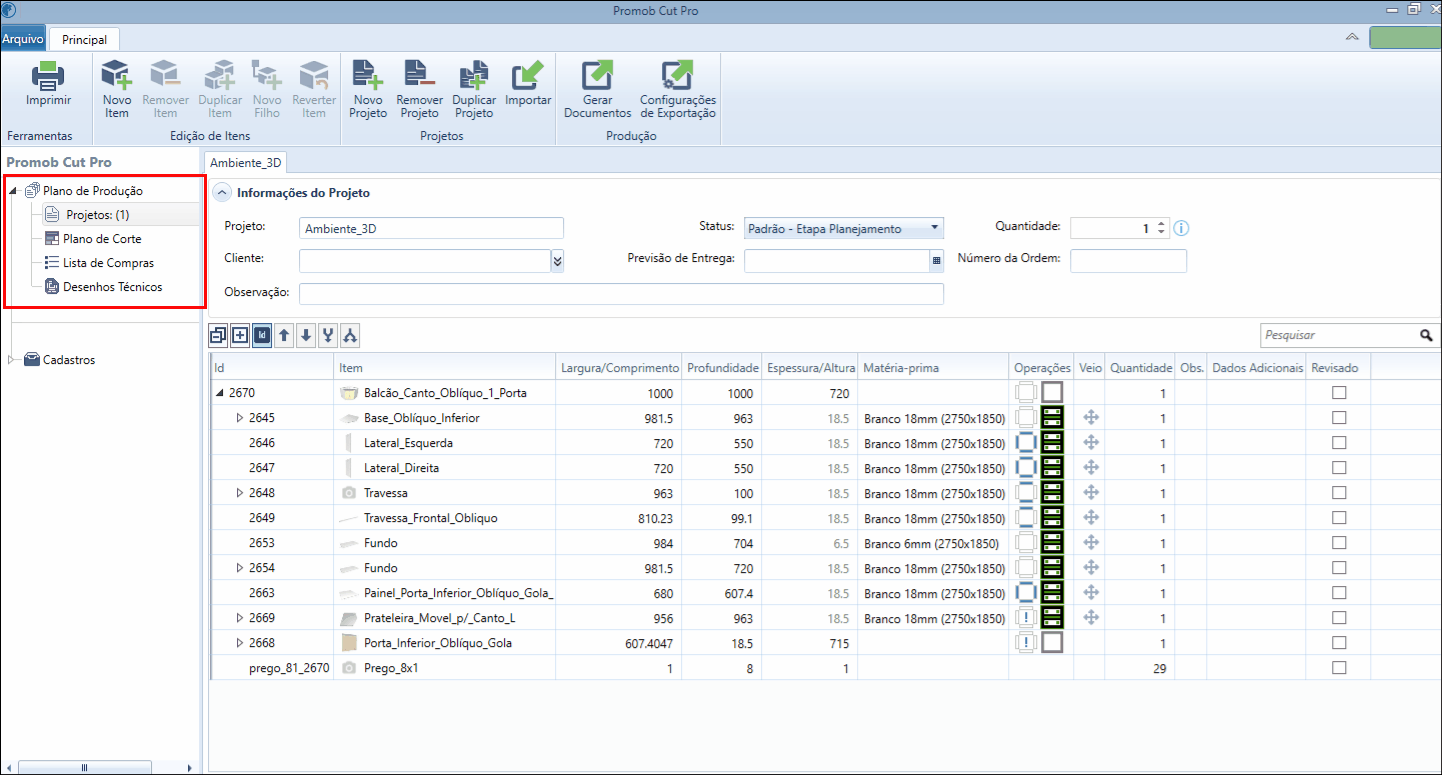Create a Novo Projeto
The height and width of the screenshot is (775, 1442).
pyautogui.click(x=368, y=89)
